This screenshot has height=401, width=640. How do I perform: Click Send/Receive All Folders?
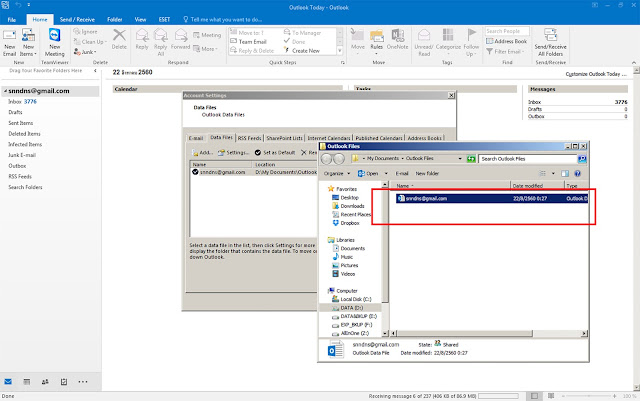tap(550, 42)
